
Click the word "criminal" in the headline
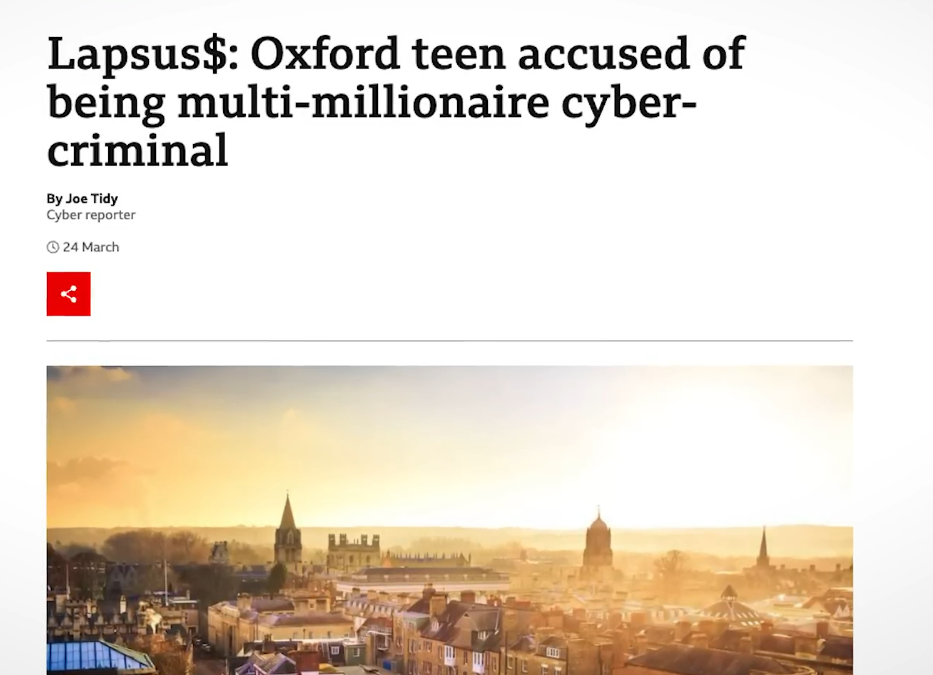[x=137, y=148]
